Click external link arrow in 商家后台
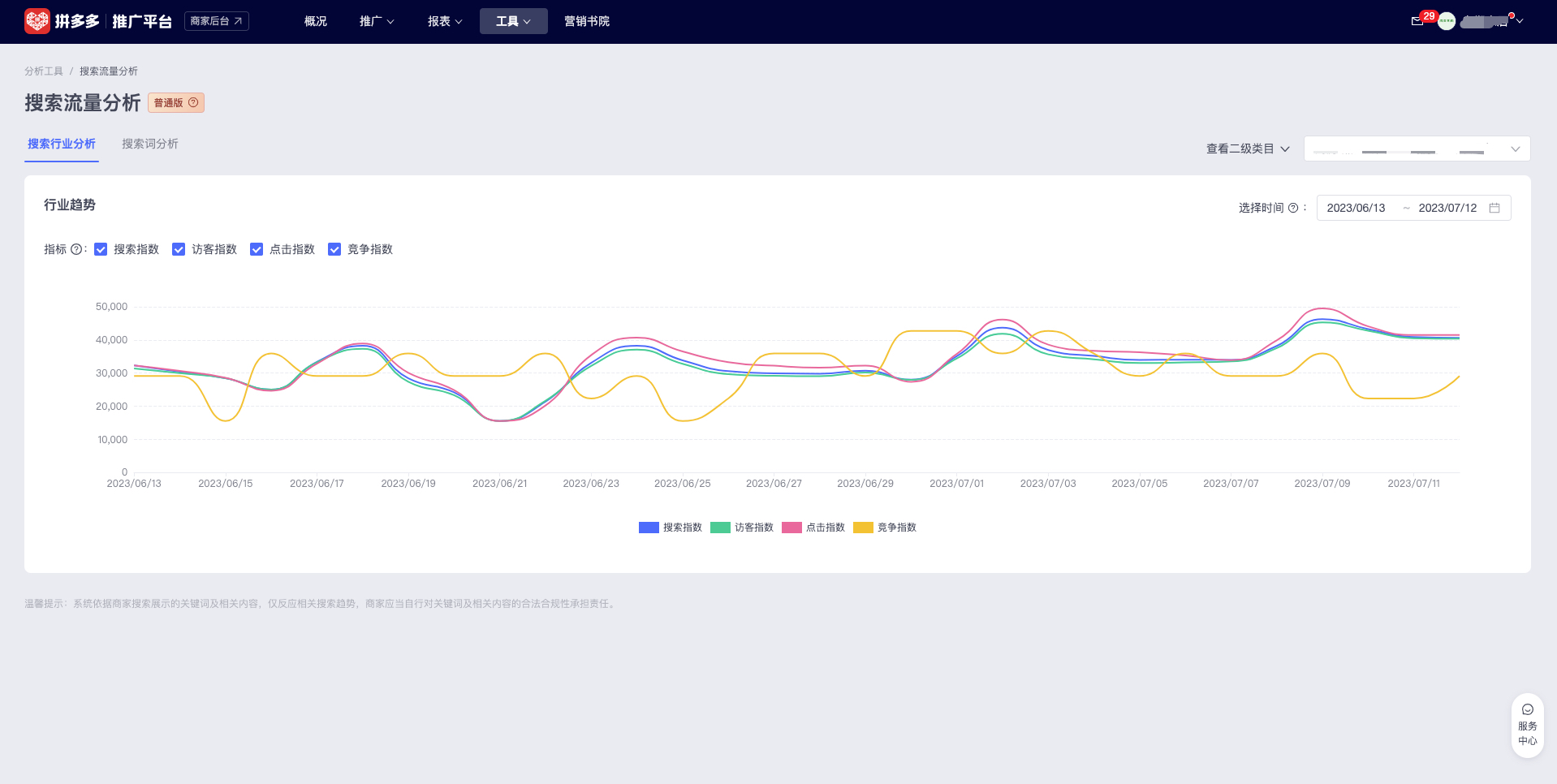Viewport: 1557px width, 784px height. (x=238, y=21)
